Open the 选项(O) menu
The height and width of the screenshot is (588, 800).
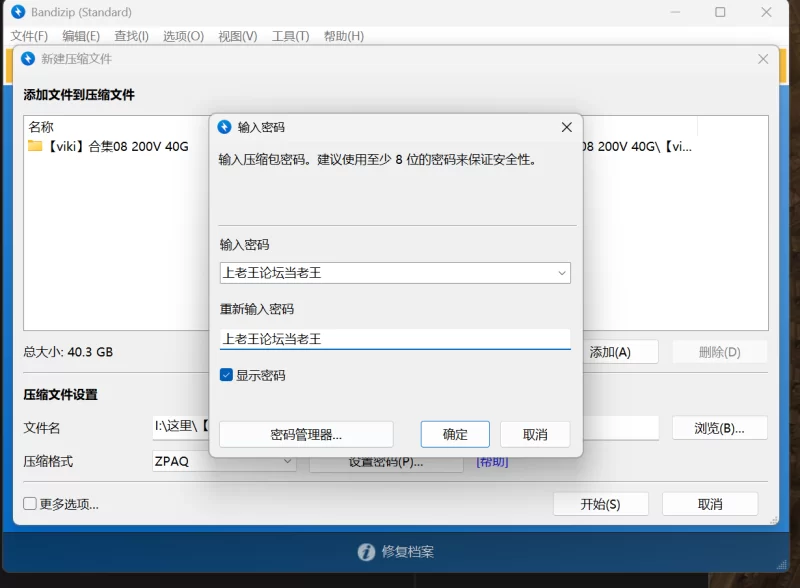click(x=183, y=36)
